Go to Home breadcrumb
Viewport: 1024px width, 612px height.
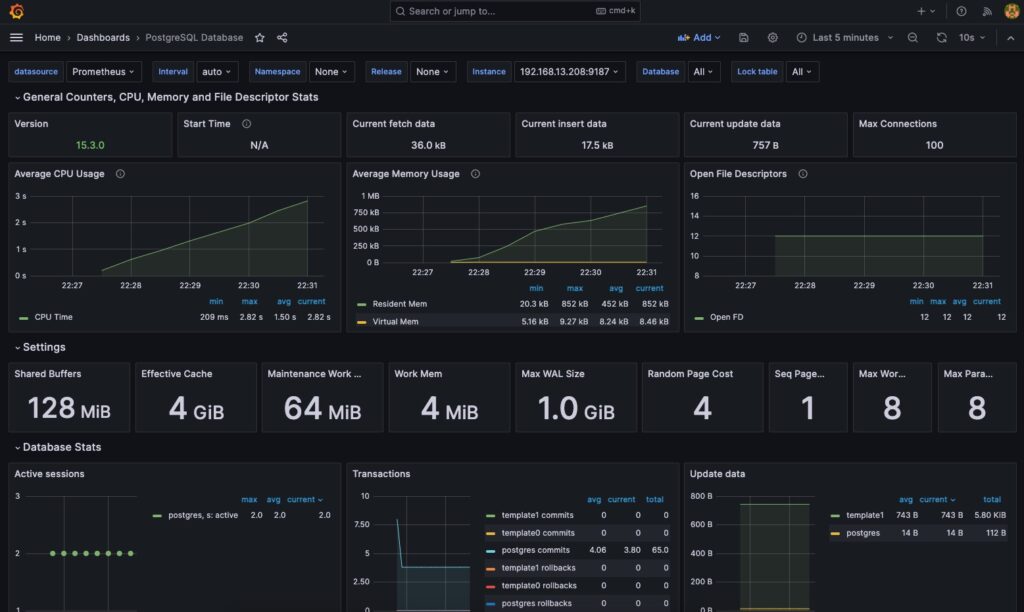(48, 38)
